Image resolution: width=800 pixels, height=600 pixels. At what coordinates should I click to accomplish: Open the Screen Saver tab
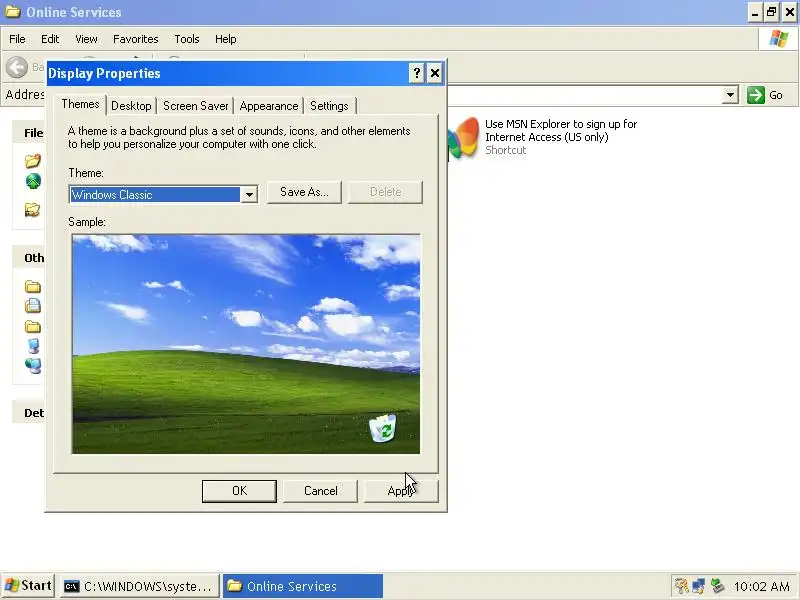pos(195,106)
